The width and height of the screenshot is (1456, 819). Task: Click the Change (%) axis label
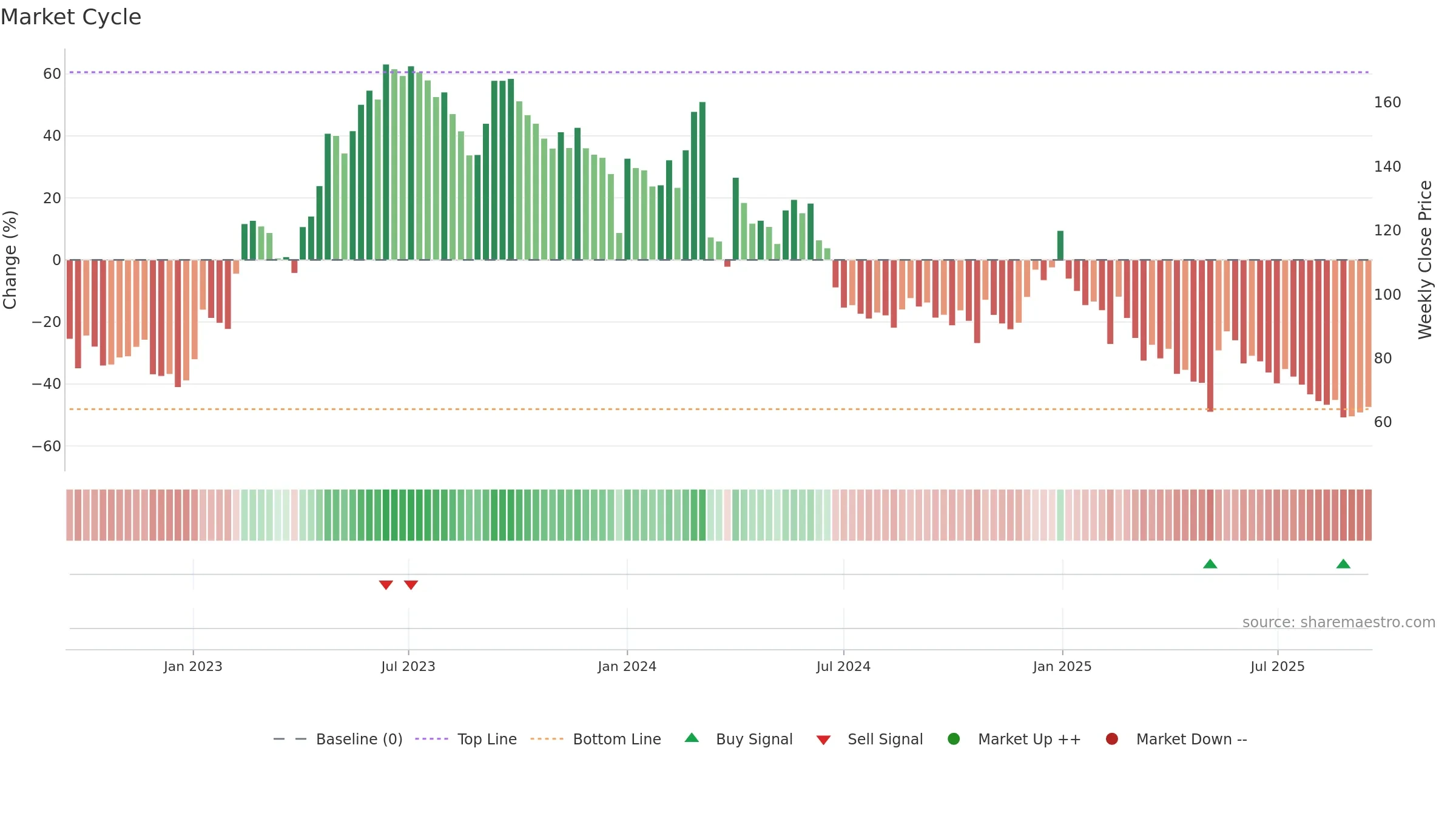[10, 260]
